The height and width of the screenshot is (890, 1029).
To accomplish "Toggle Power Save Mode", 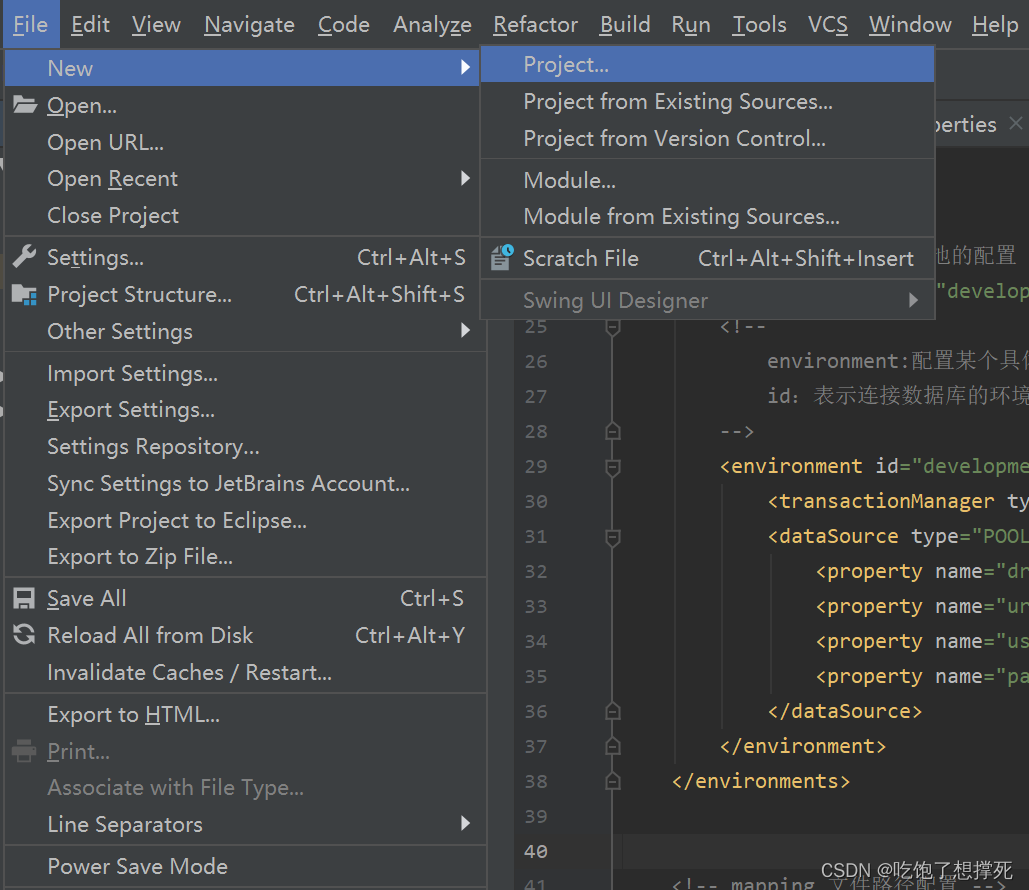I will [x=245, y=866].
